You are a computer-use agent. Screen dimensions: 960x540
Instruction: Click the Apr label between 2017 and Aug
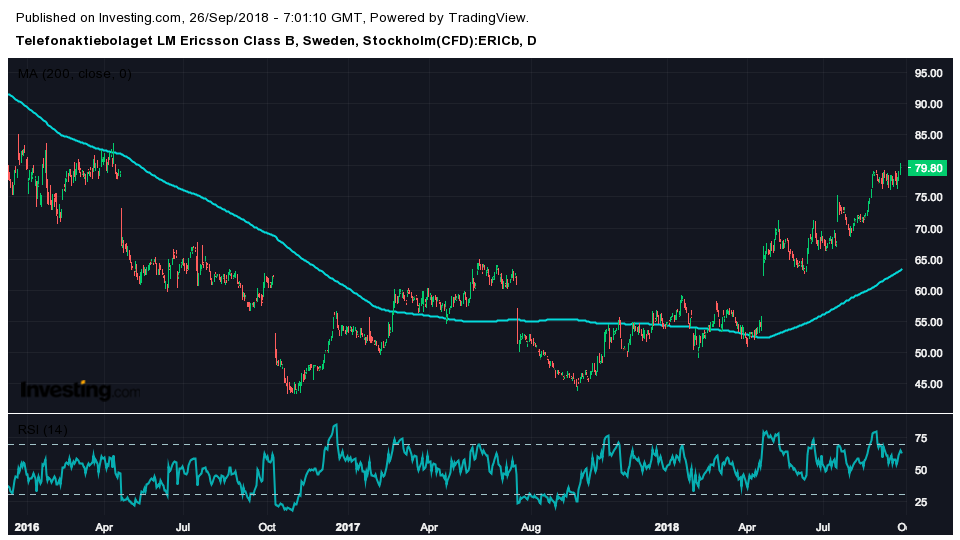click(429, 527)
